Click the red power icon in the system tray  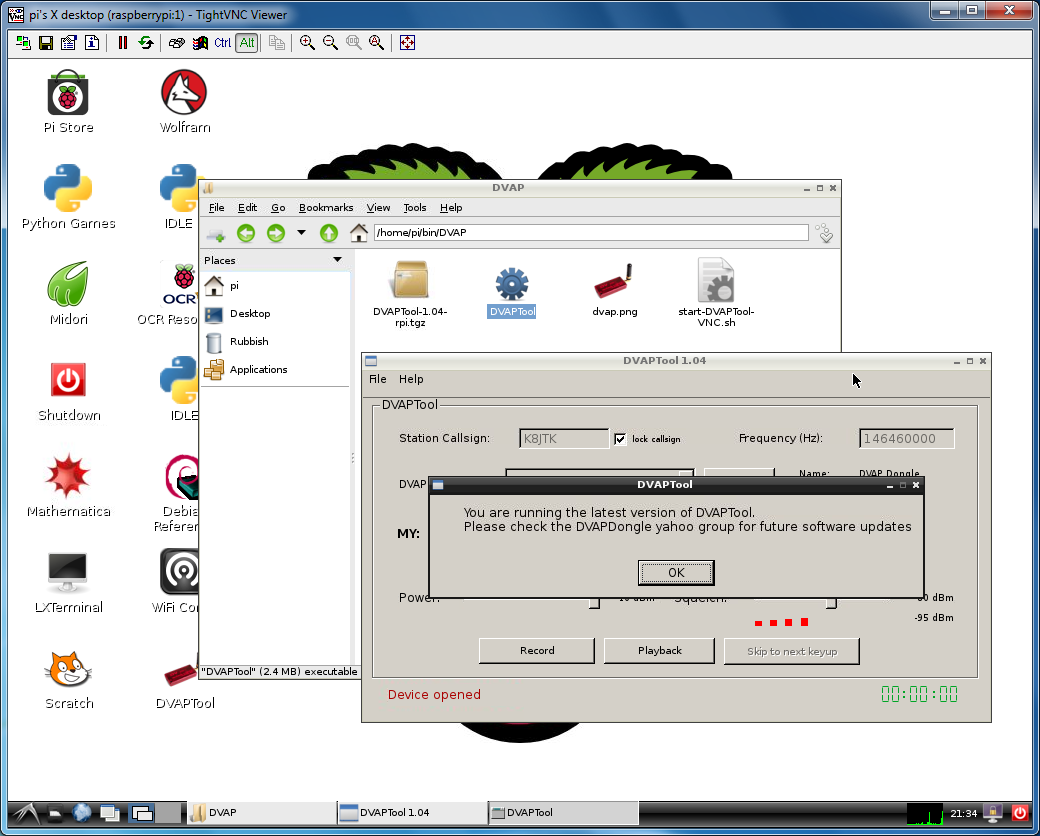[x=1019, y=812]
